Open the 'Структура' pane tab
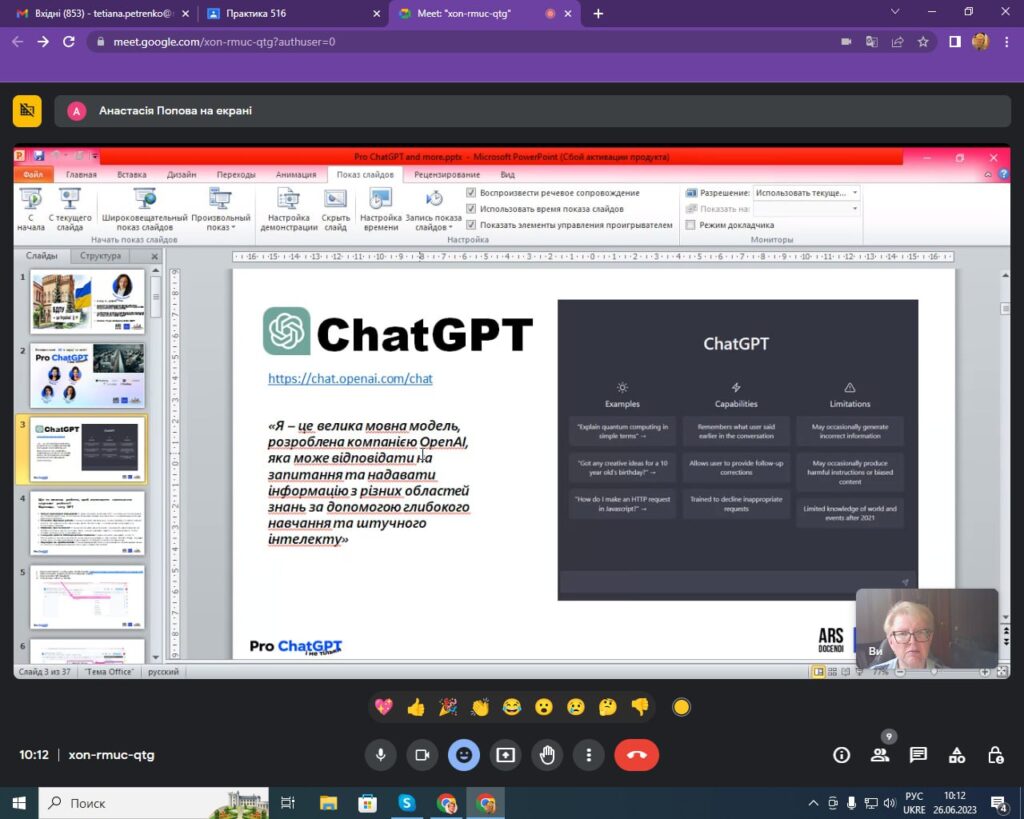The width and height of the screenshot is (1024, 819). [100, 256]
